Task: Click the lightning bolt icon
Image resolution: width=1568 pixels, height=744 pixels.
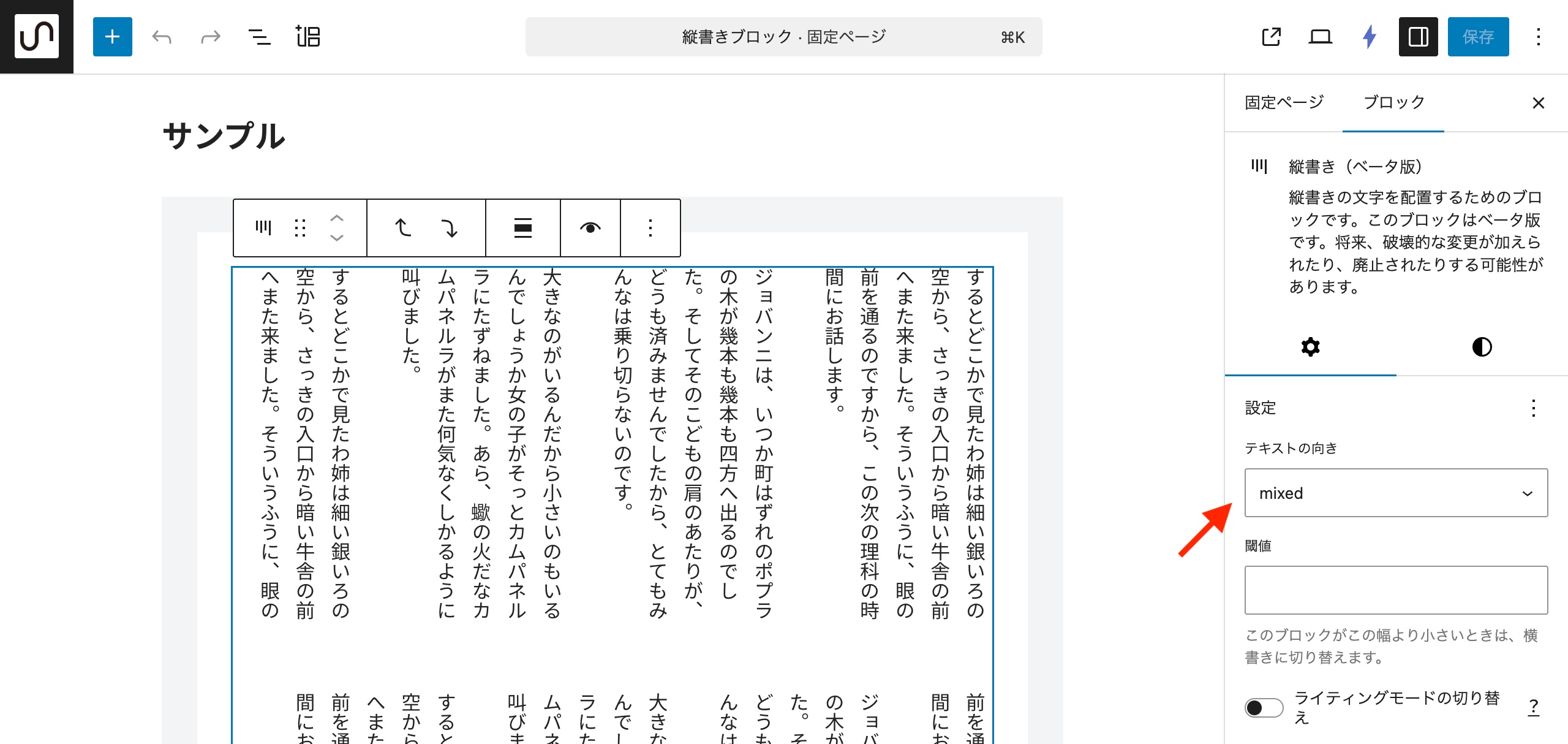Action: point(1370,37)
